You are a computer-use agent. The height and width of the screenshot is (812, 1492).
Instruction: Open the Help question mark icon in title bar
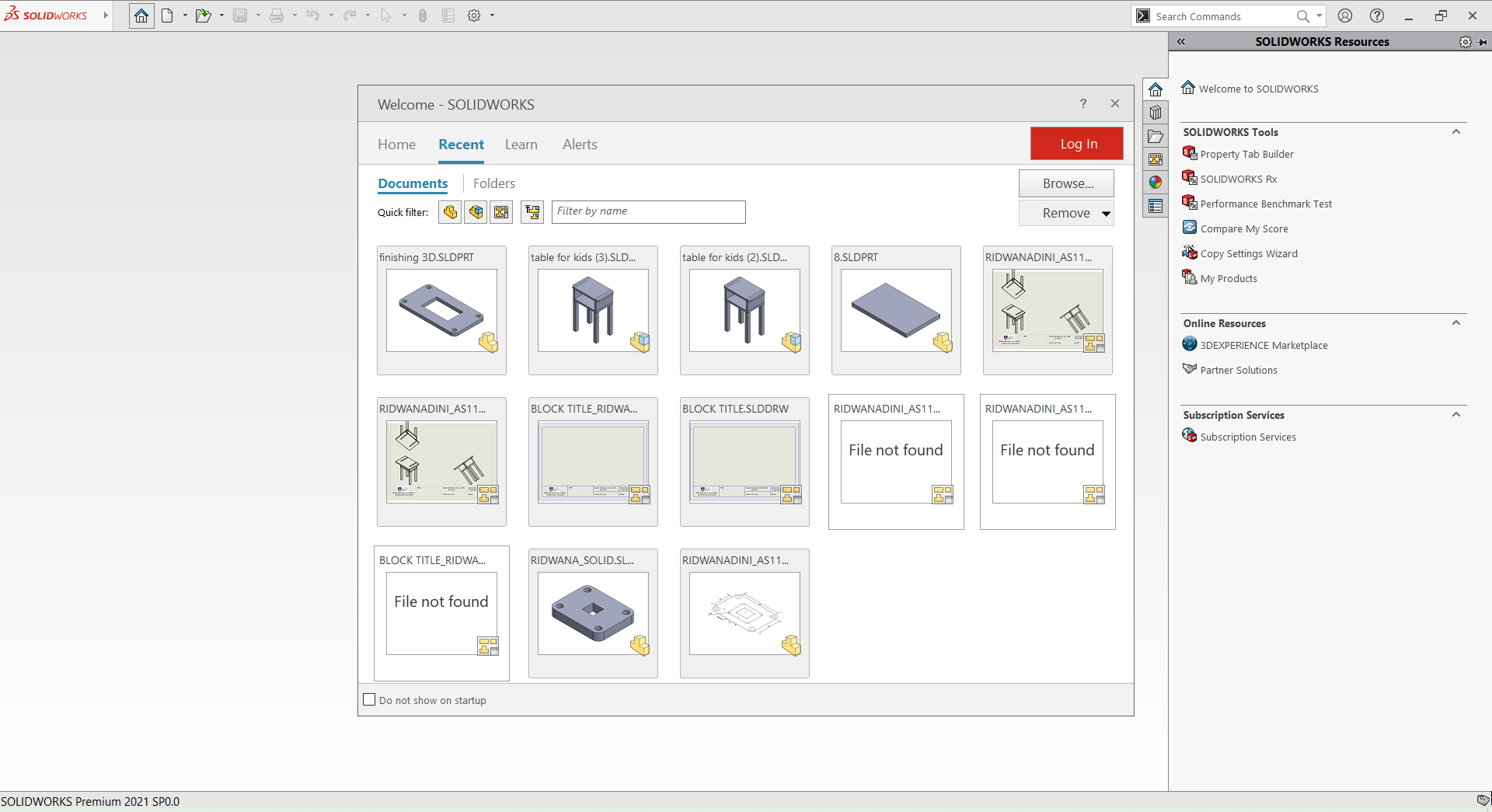[x=1377, y=16]
